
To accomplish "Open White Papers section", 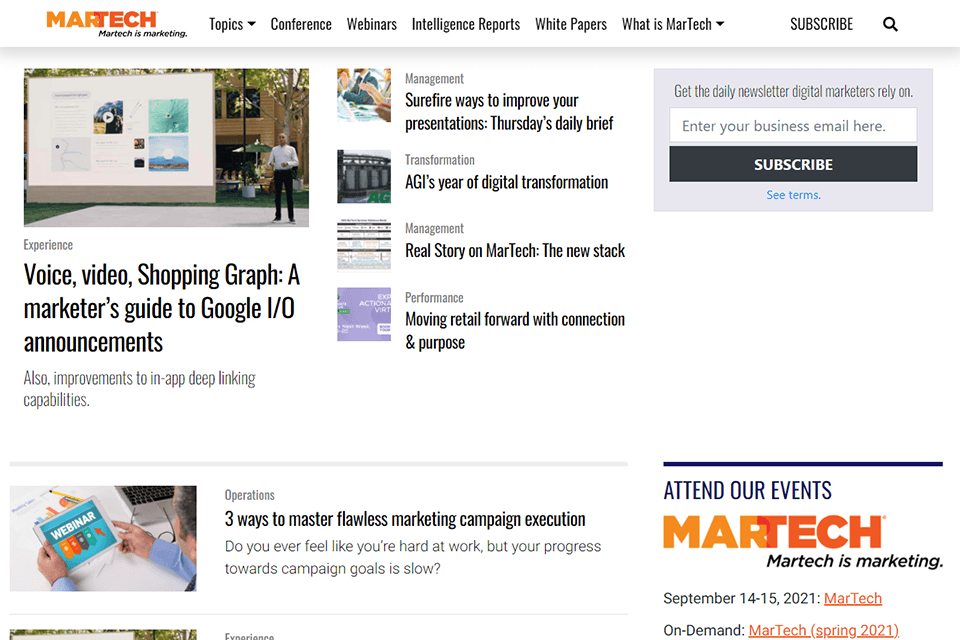I will (571, 24).
